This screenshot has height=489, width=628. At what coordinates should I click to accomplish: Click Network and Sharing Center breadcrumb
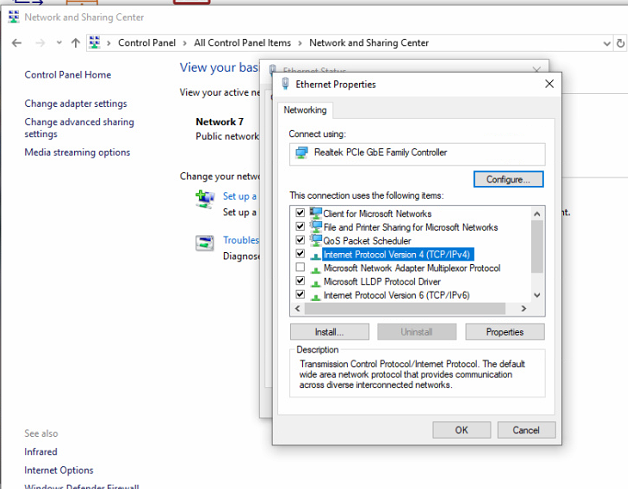(369, 43)
